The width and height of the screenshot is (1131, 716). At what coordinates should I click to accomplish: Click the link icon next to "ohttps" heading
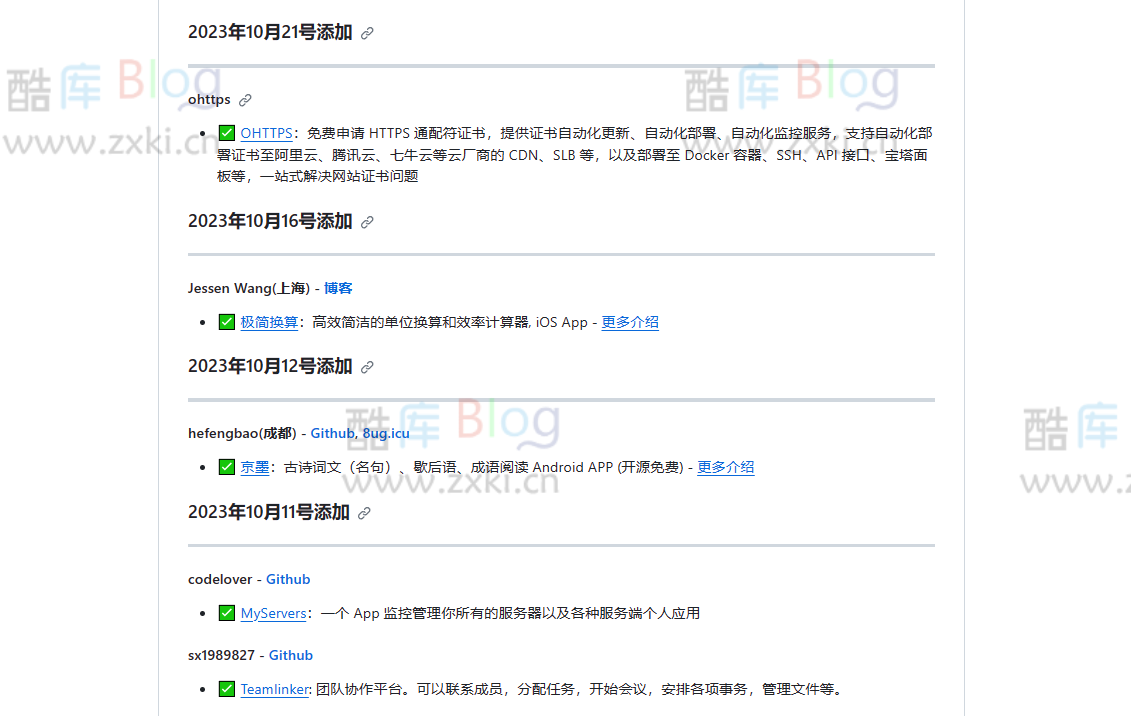point(246,100)
